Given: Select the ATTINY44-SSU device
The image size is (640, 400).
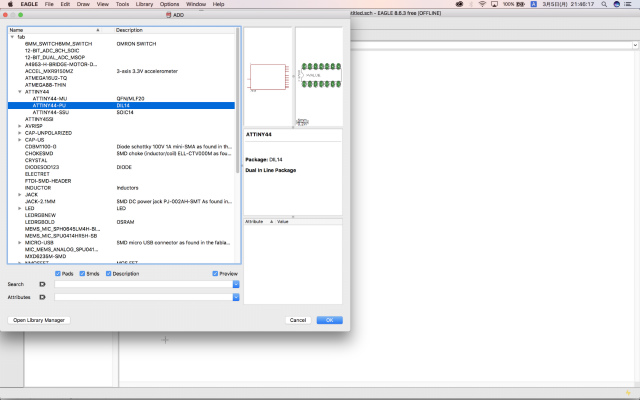Looking at the screenshot, I should [51, 112].
